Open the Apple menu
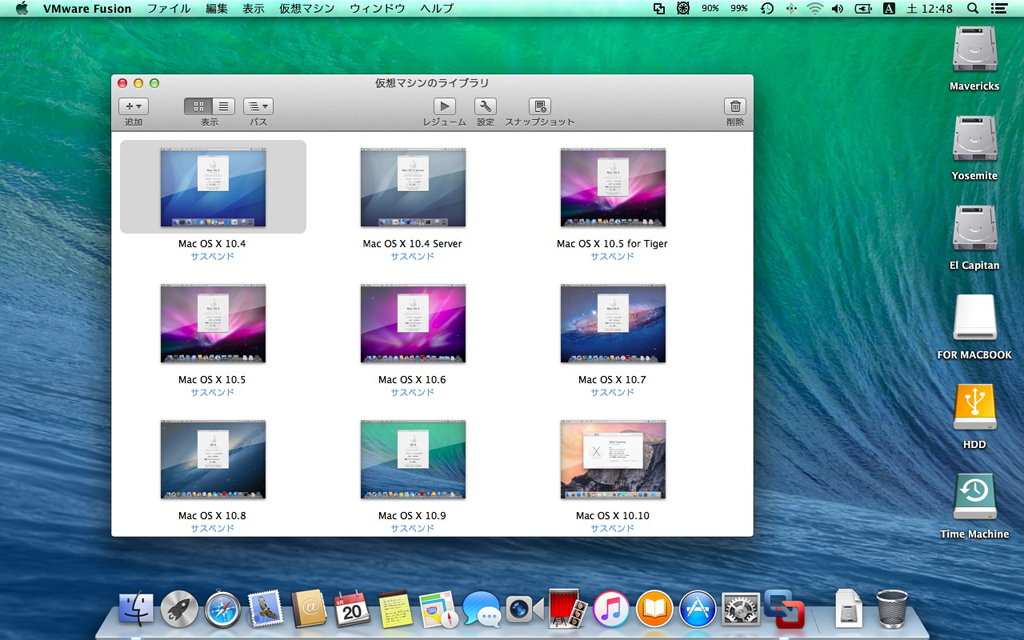 [22, 8]
